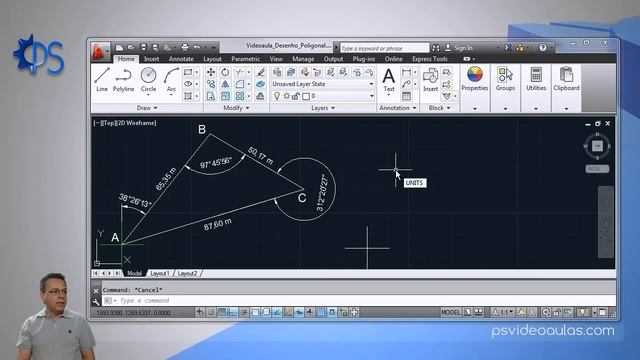Open the AutoCAD application menu button

100,51
